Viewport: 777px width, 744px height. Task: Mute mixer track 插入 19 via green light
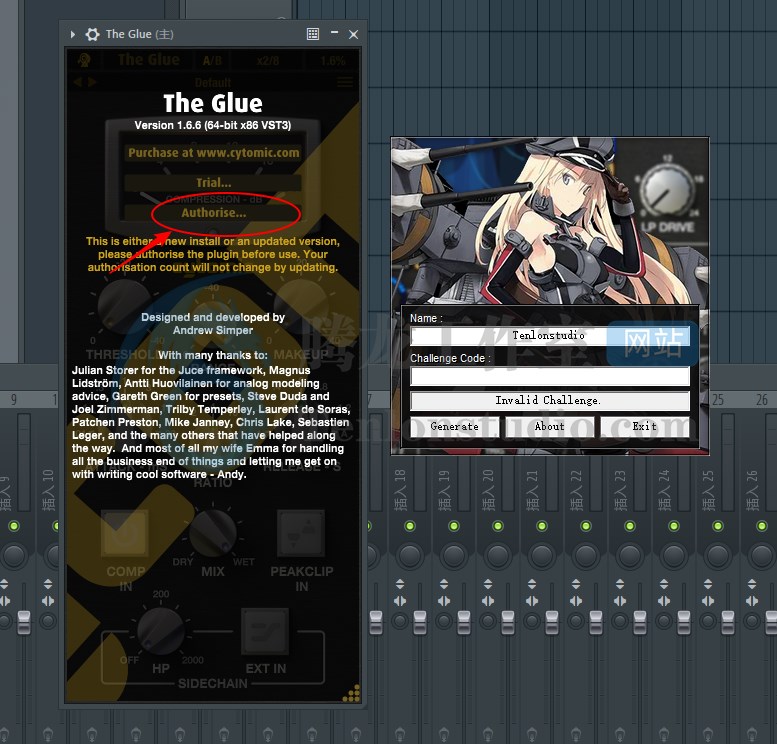click(x=454, y=526)
